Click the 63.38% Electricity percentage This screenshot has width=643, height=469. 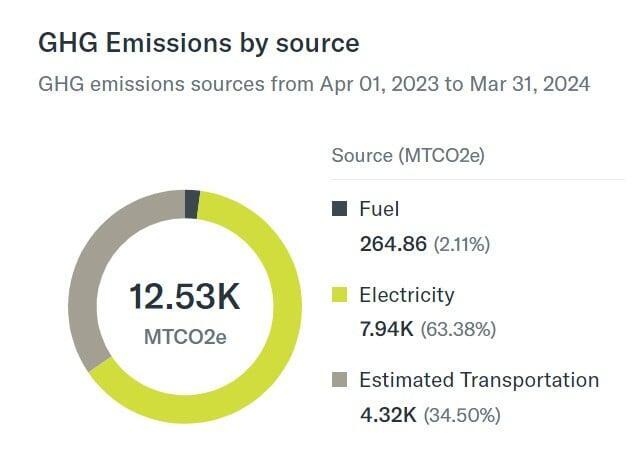[x=457, y=329]
